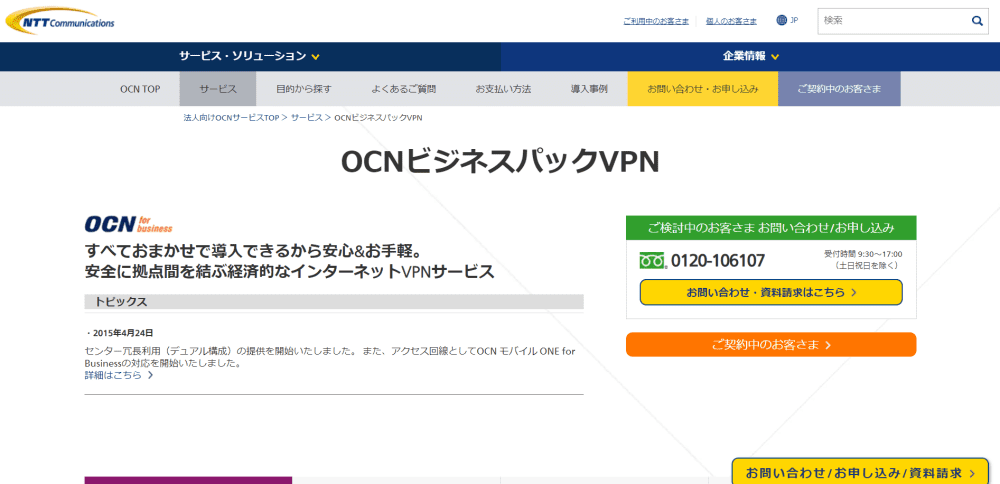This screenshot has width=1000, height=484.
Task: Expand 企業情報 dropdown menu
Action: click(751, 56)
